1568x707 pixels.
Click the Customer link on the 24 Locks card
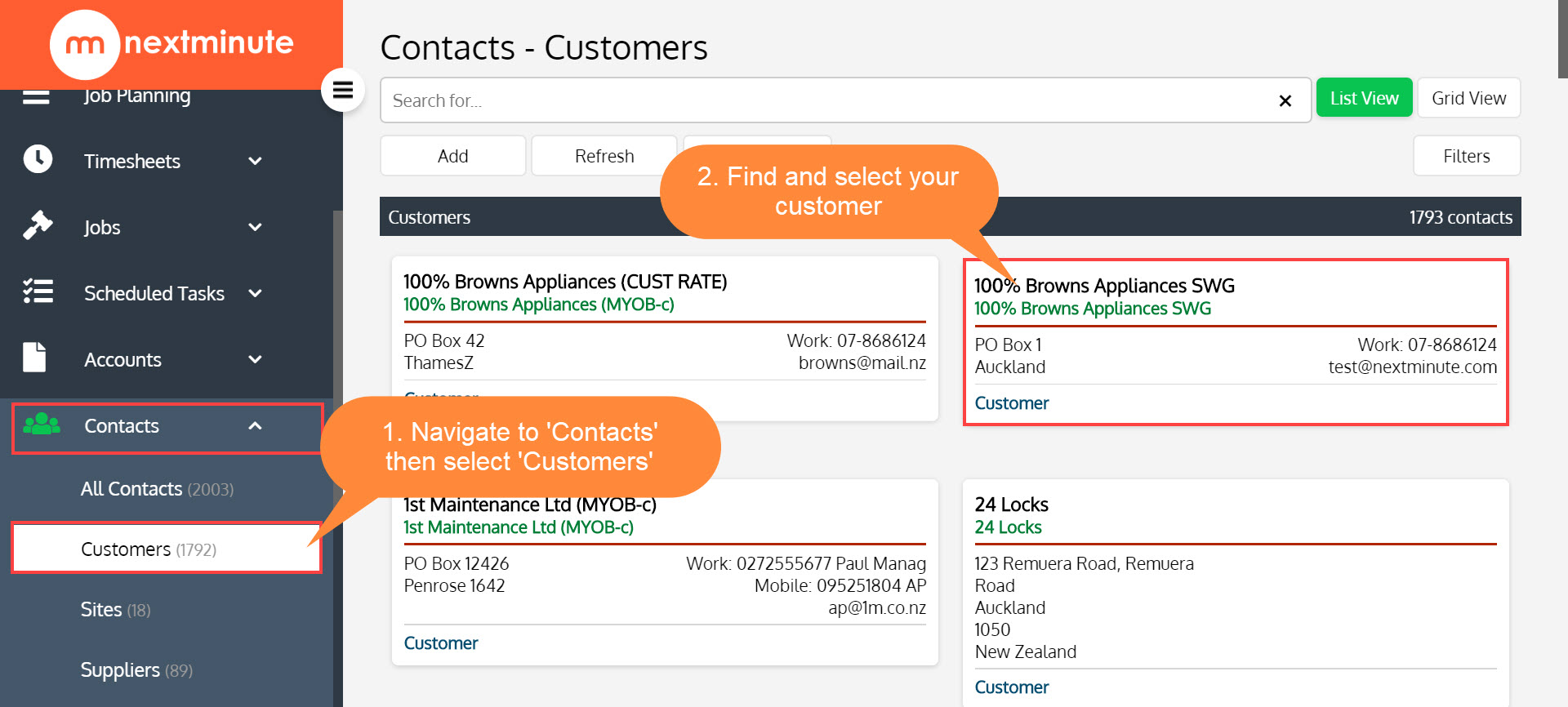pyautogui.click(x=1012, y=687)
